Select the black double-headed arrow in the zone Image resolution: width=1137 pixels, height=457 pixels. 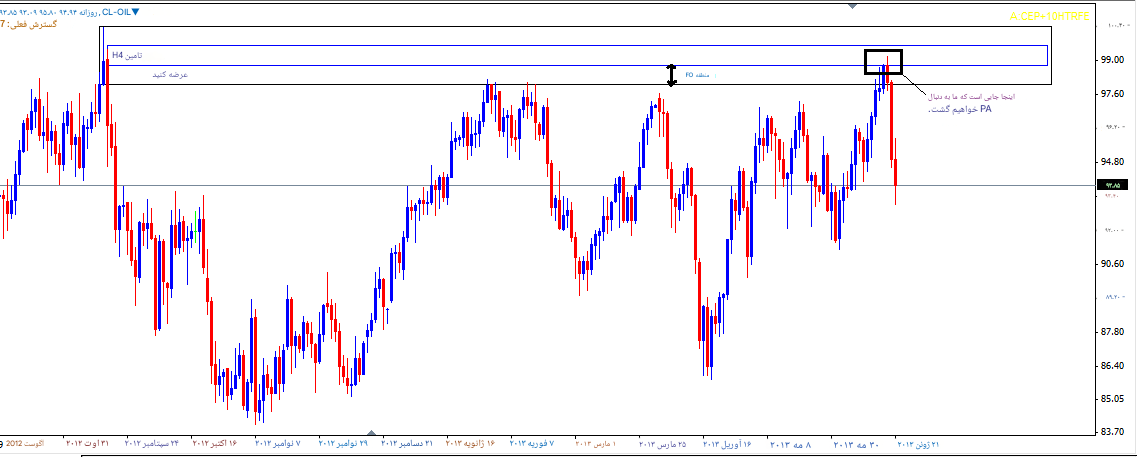(672, 75)
